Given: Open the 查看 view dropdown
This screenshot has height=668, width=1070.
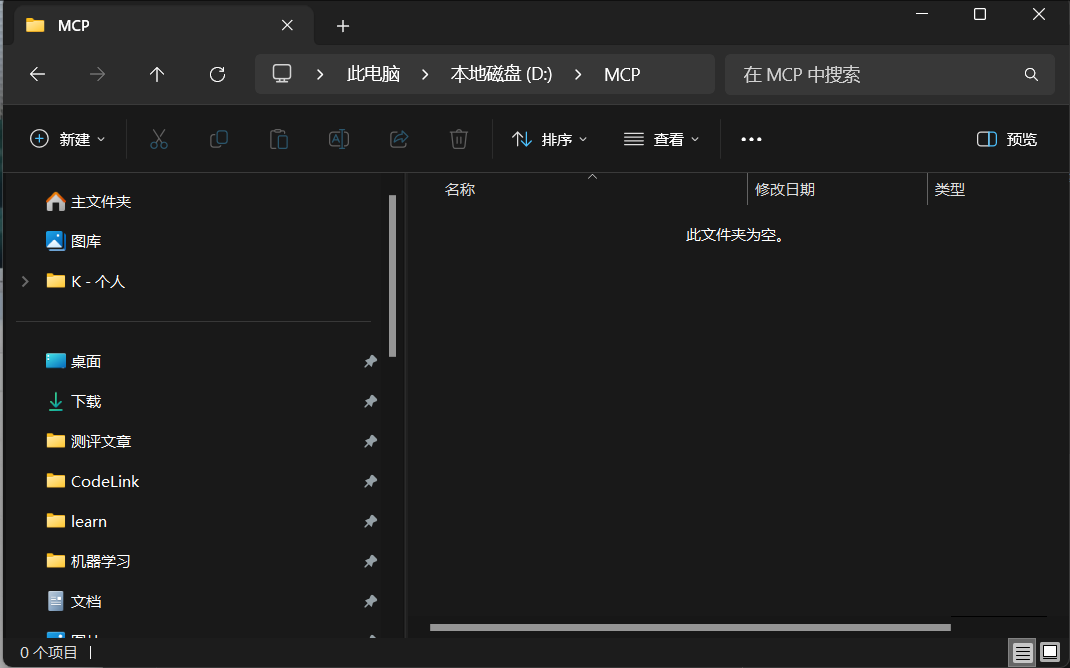Looking at the screenshot, I should click(x=661, y=139).
